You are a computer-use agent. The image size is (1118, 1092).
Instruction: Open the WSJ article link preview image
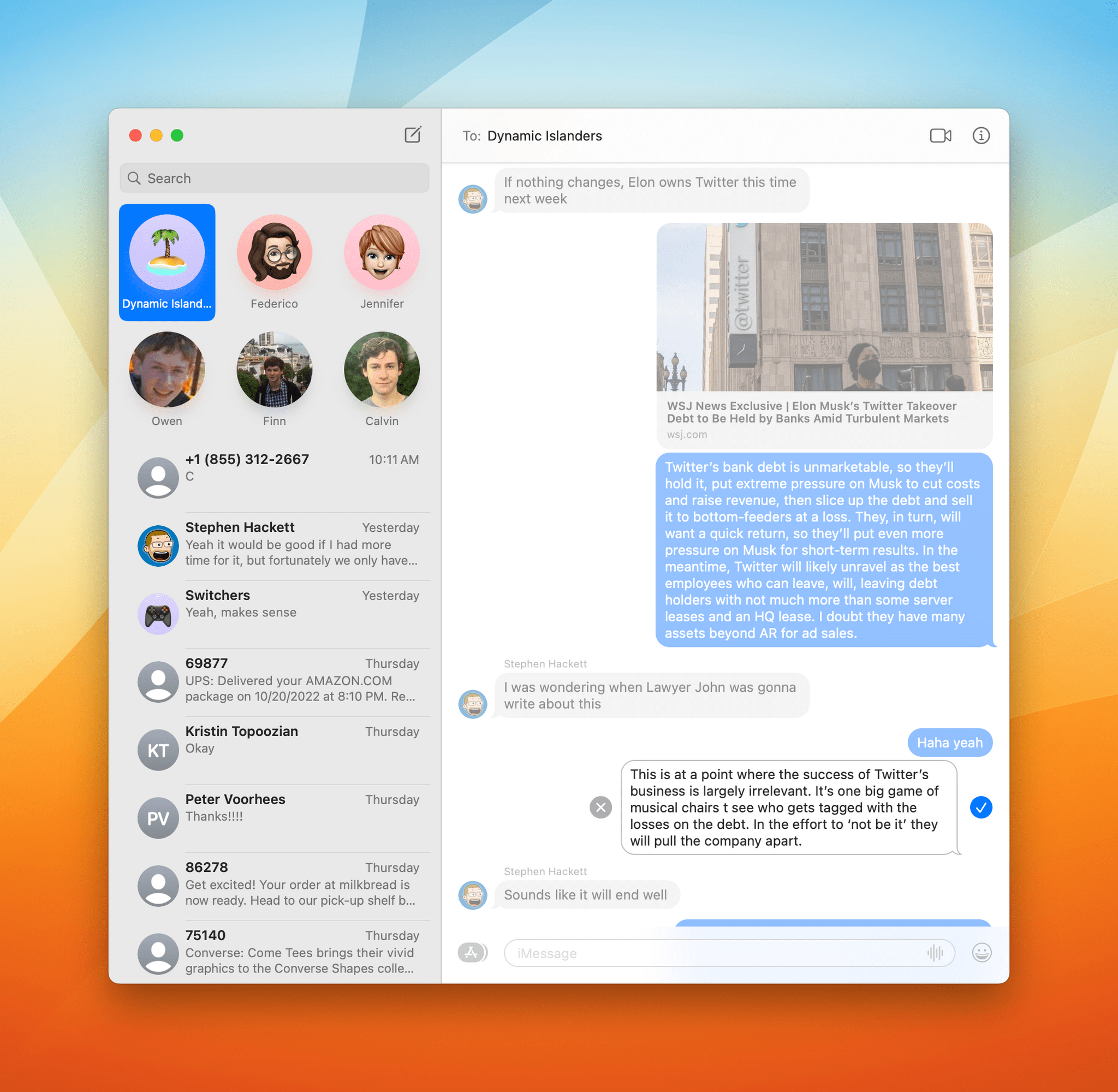point(824,307)
